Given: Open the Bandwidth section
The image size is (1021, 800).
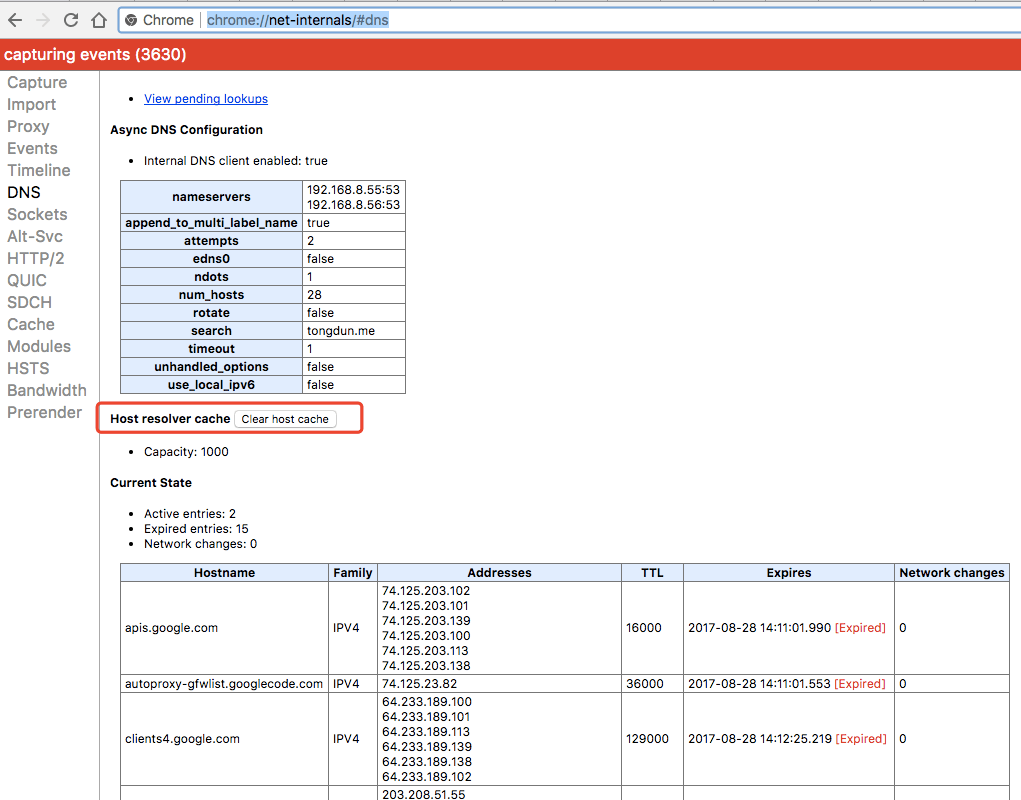Looking at the screenshot, I should [x=47, y=391].
